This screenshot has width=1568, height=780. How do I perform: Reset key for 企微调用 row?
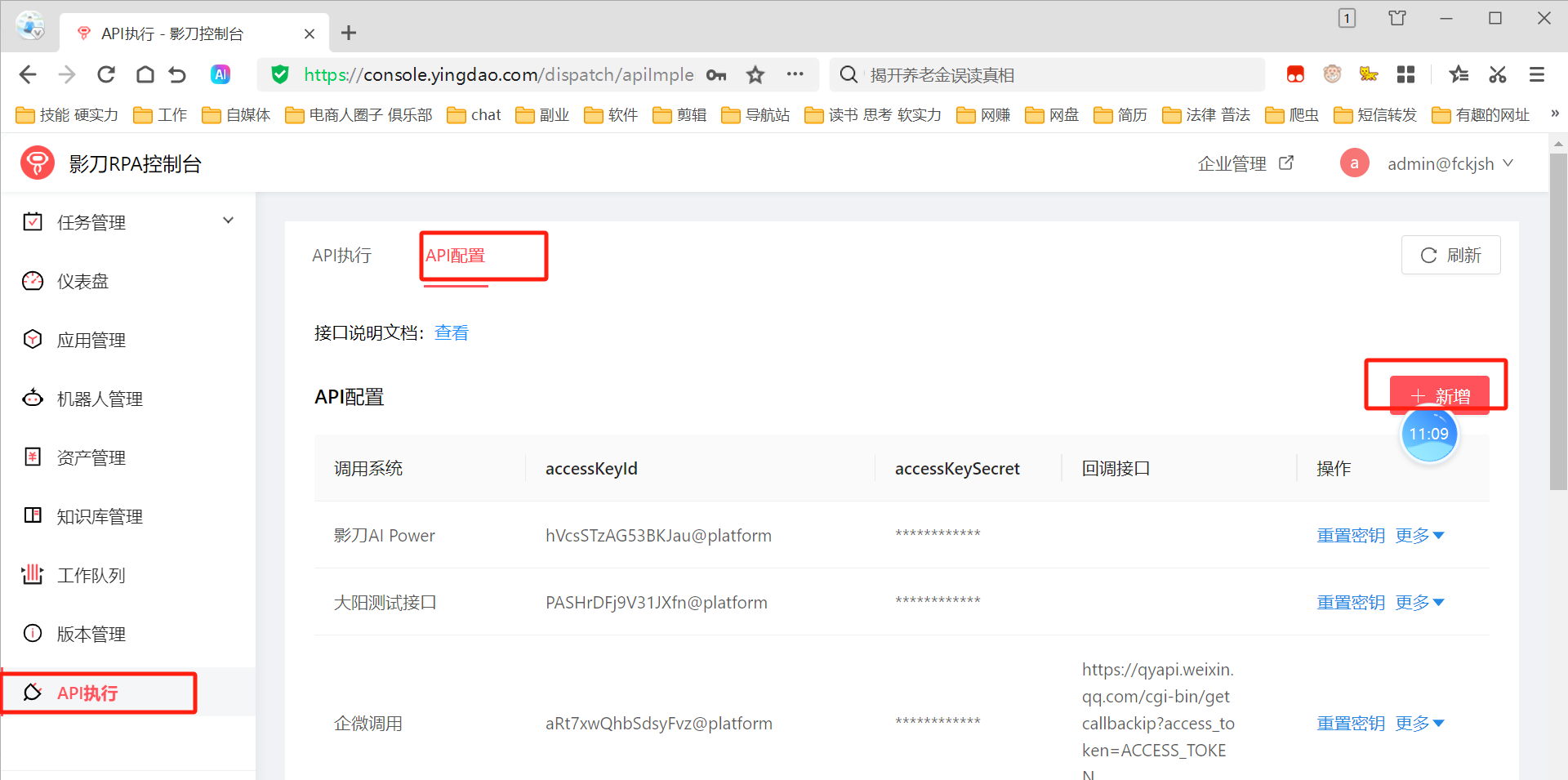(1351, 724)
